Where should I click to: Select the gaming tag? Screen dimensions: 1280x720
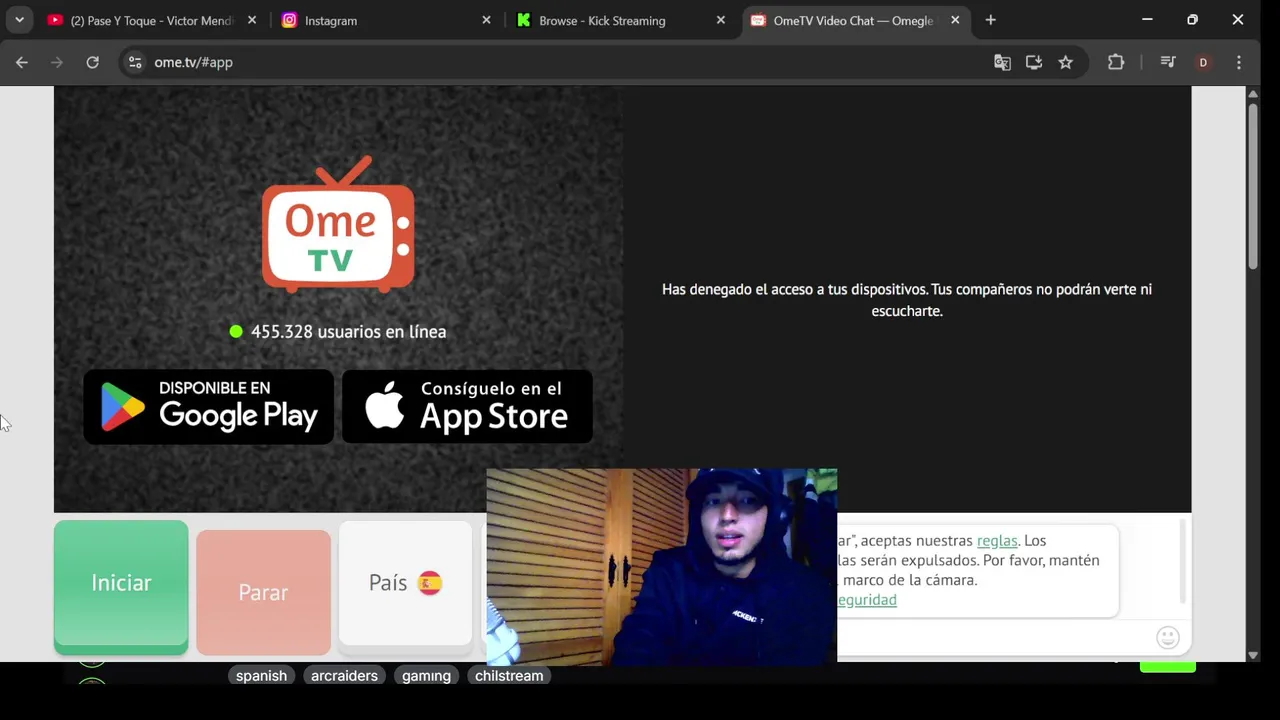426,676
